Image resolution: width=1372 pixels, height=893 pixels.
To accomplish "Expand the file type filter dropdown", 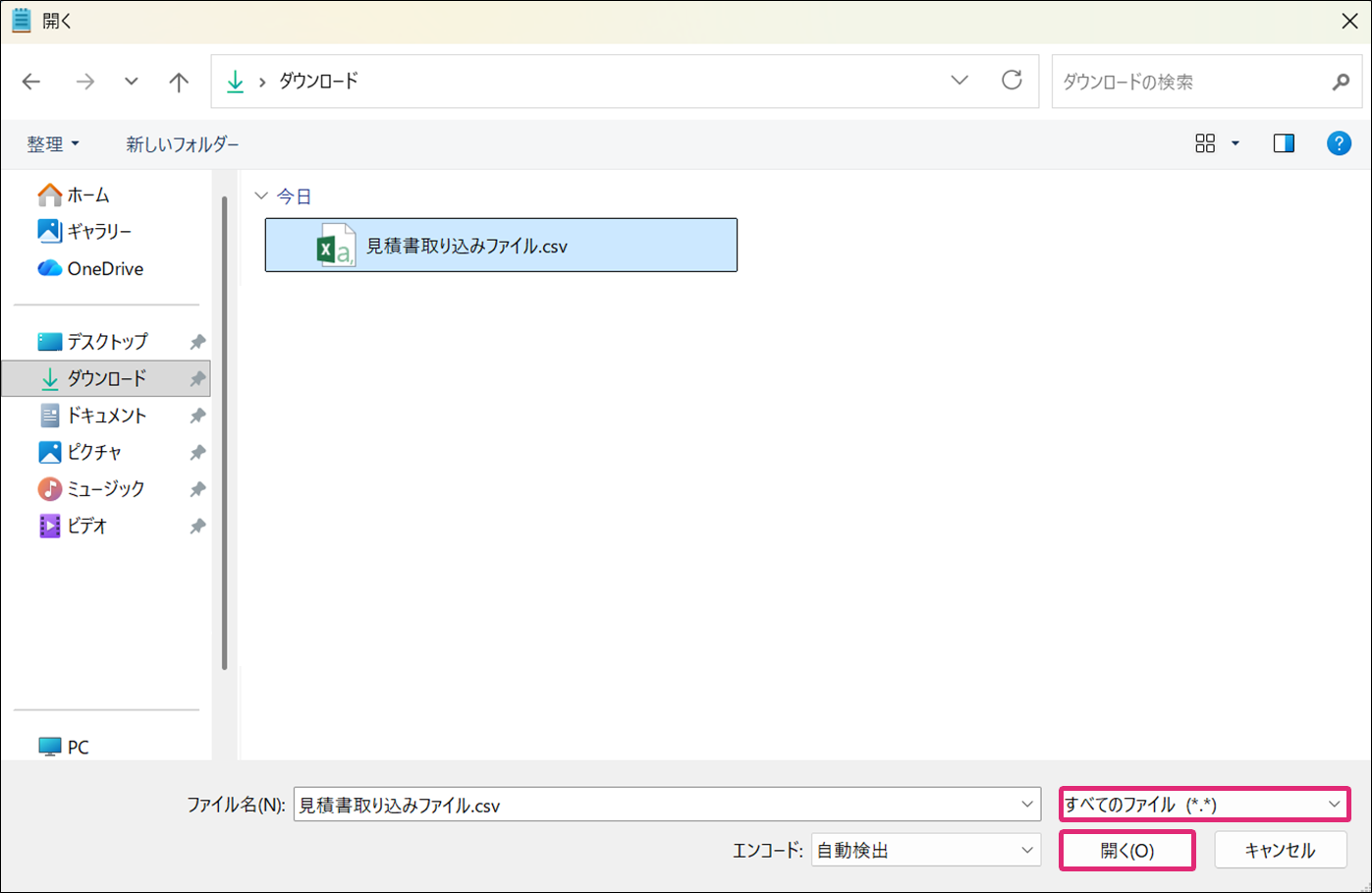I will [x=1203, y=805].
